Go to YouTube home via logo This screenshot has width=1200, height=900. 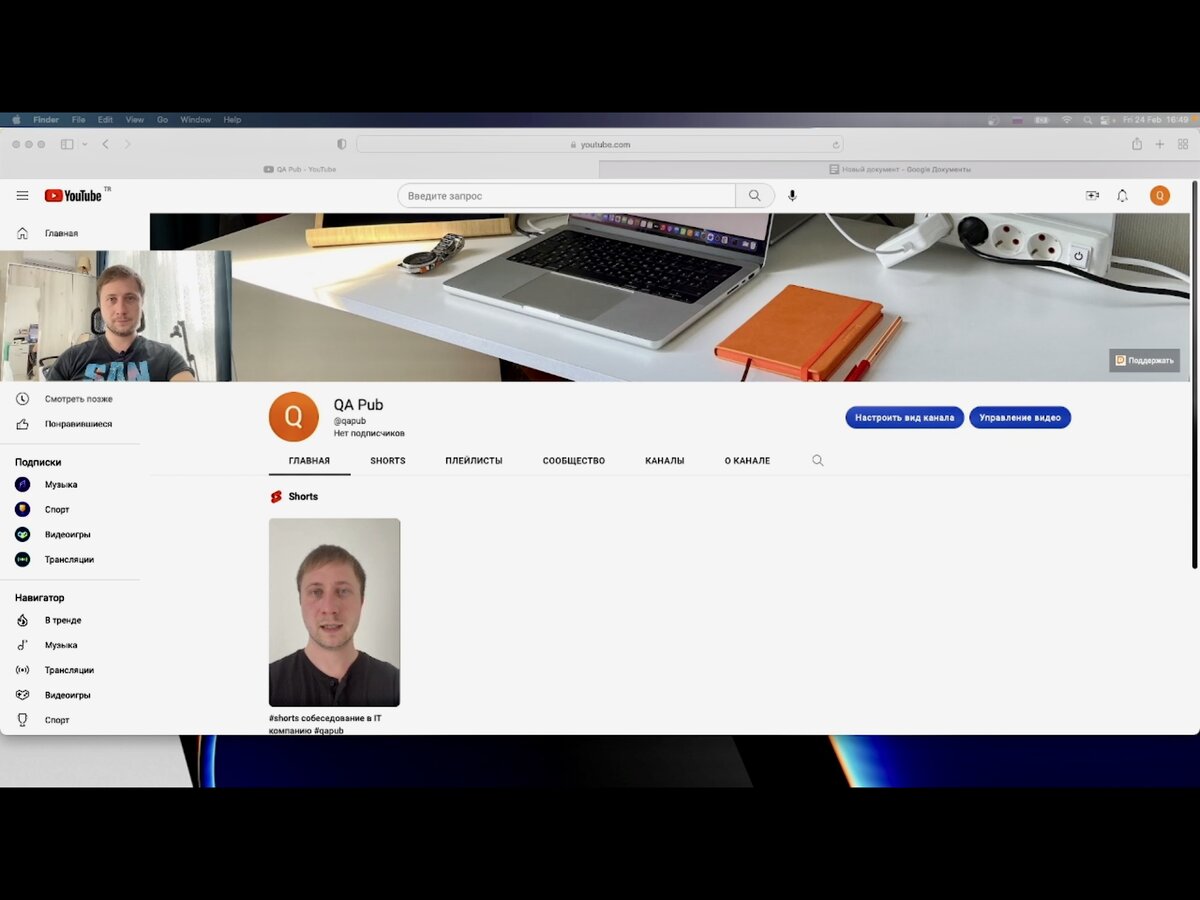tap(74, 196)
